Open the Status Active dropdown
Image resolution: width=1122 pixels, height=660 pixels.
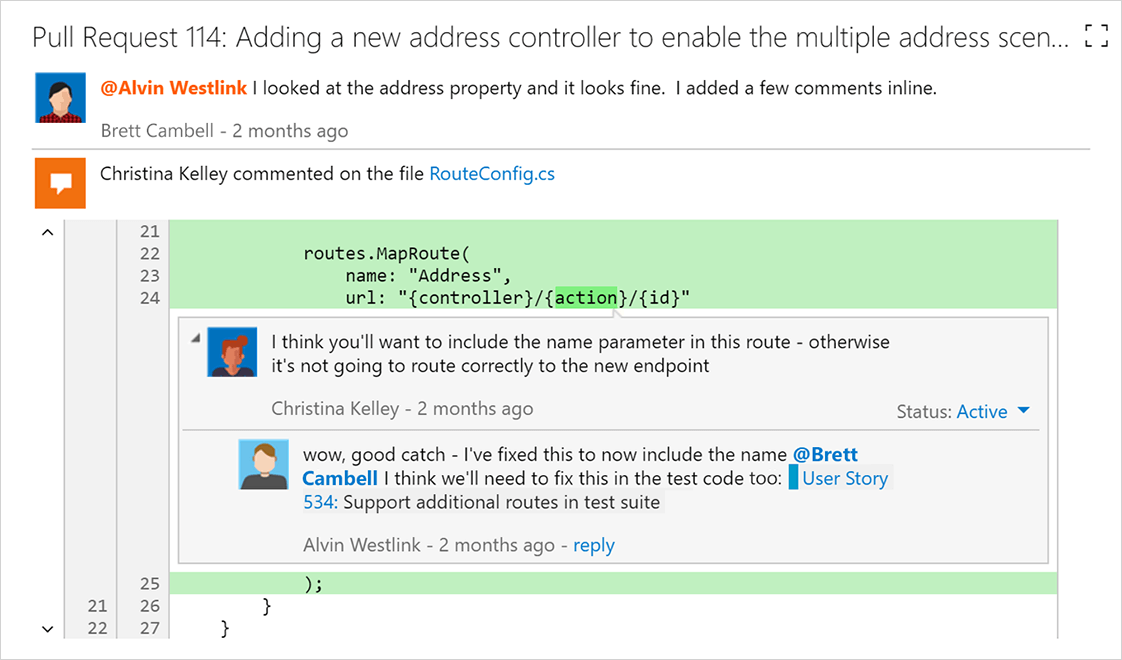pyautogui.click(x=1023, y=411)
